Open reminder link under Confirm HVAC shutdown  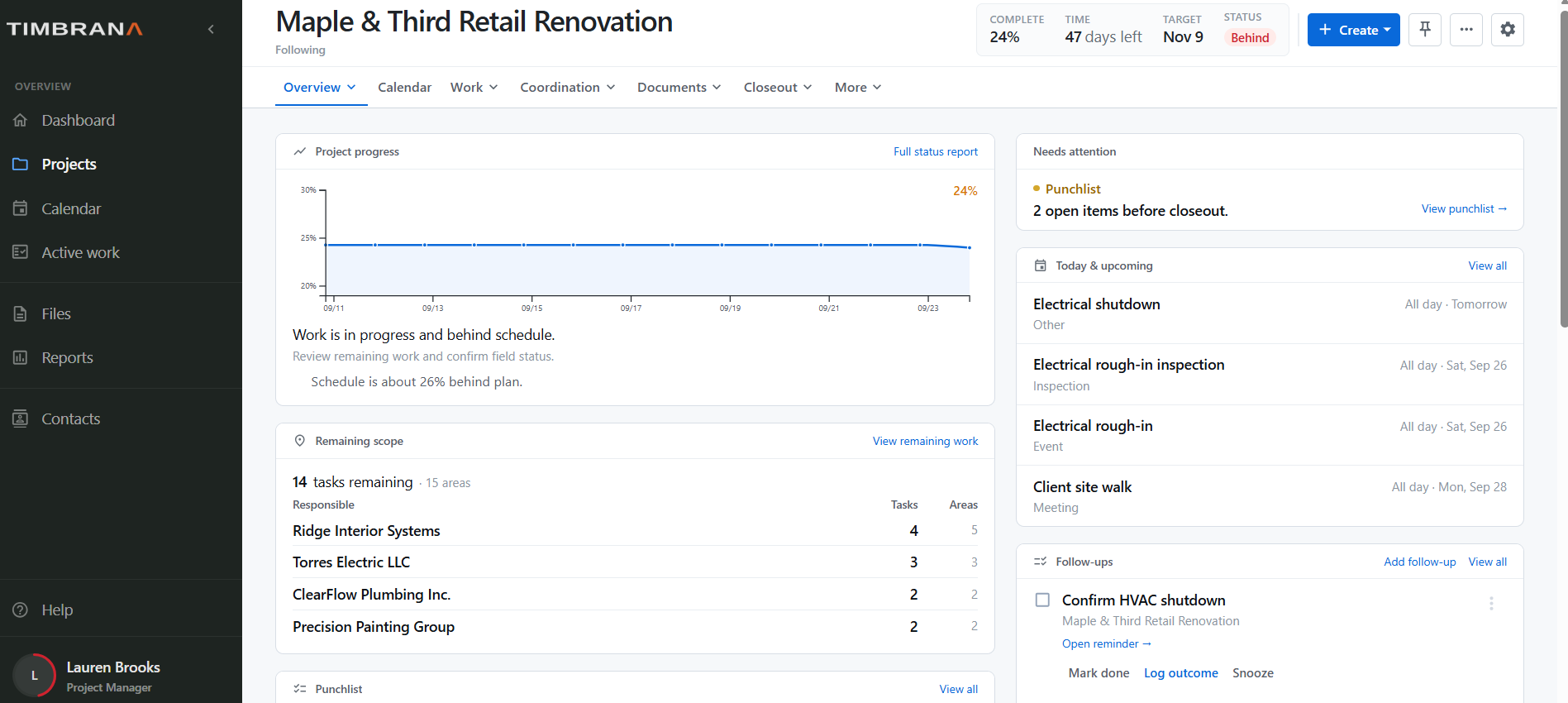point(1107,643)
